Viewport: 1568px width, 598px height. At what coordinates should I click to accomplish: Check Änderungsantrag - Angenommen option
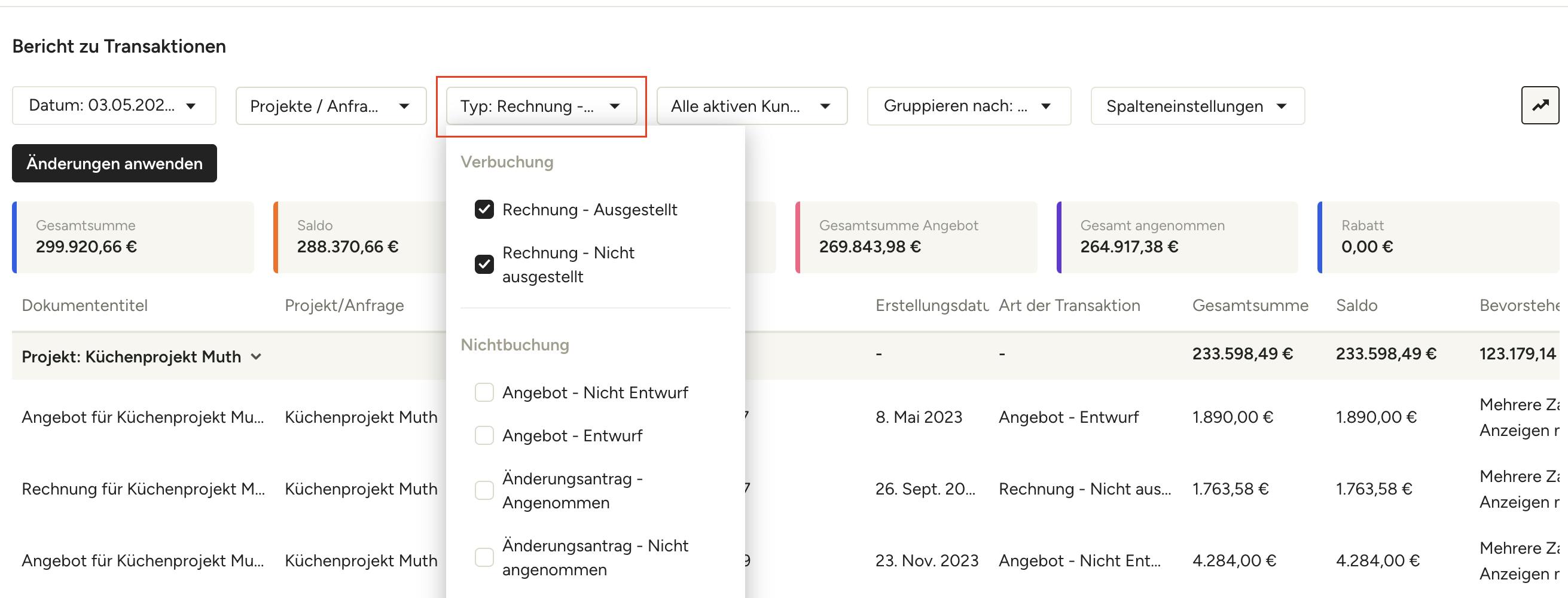(x=484, y=490)
